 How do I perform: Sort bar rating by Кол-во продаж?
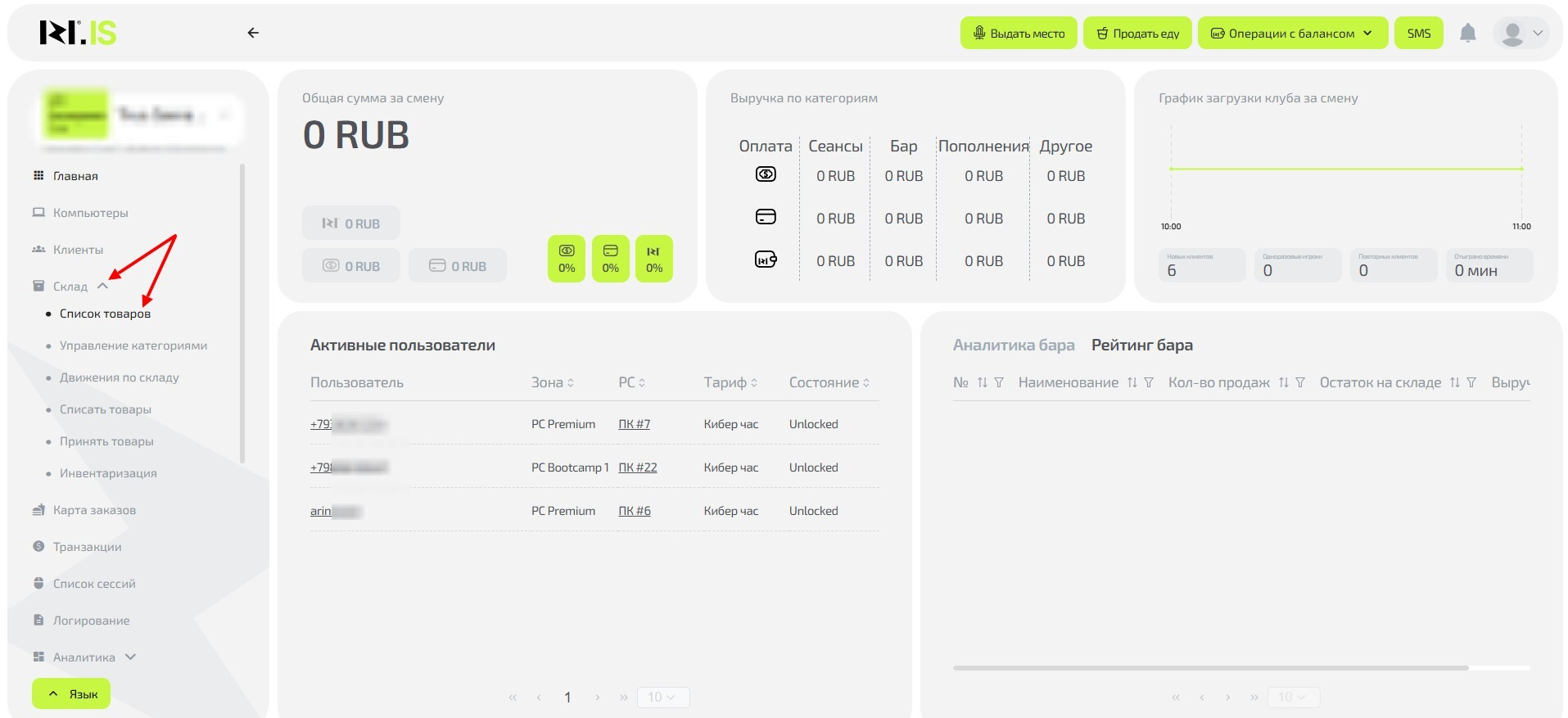[1283, 382]
